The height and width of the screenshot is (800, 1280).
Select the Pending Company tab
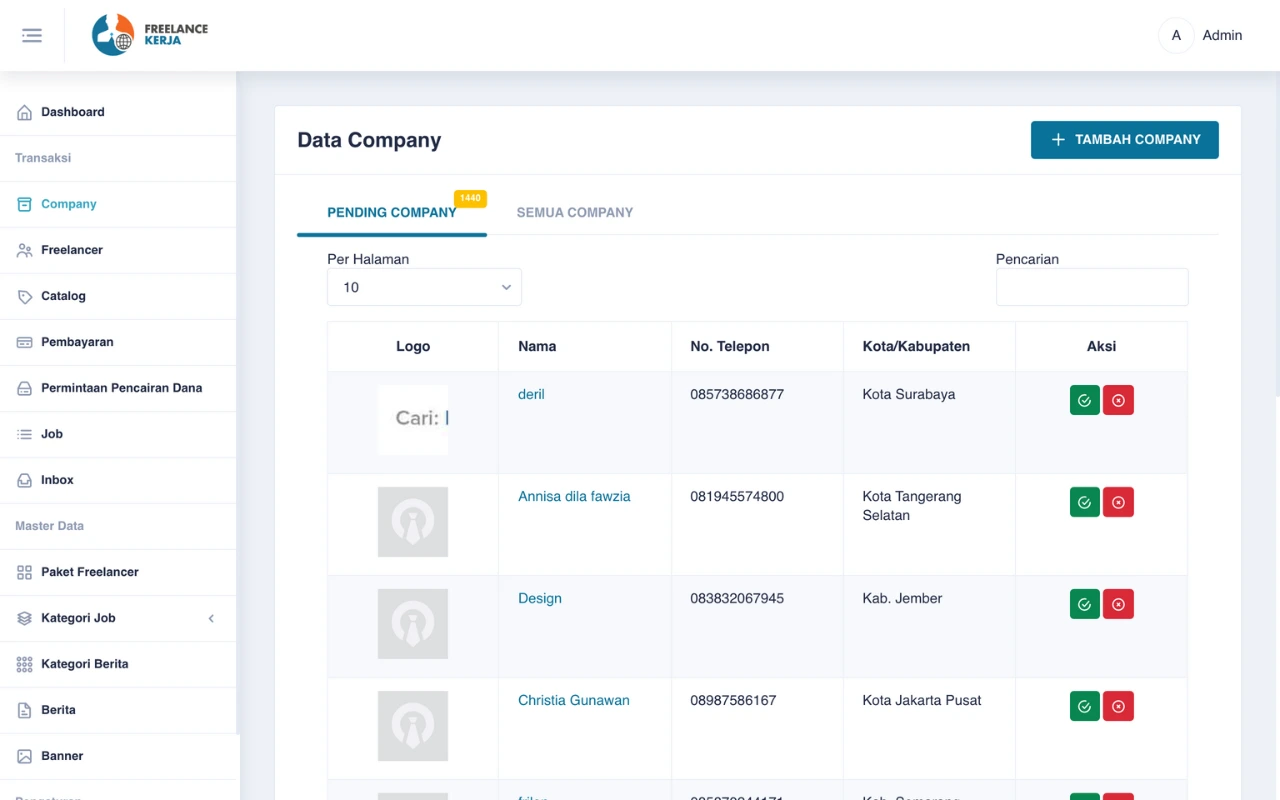point(391,212)
